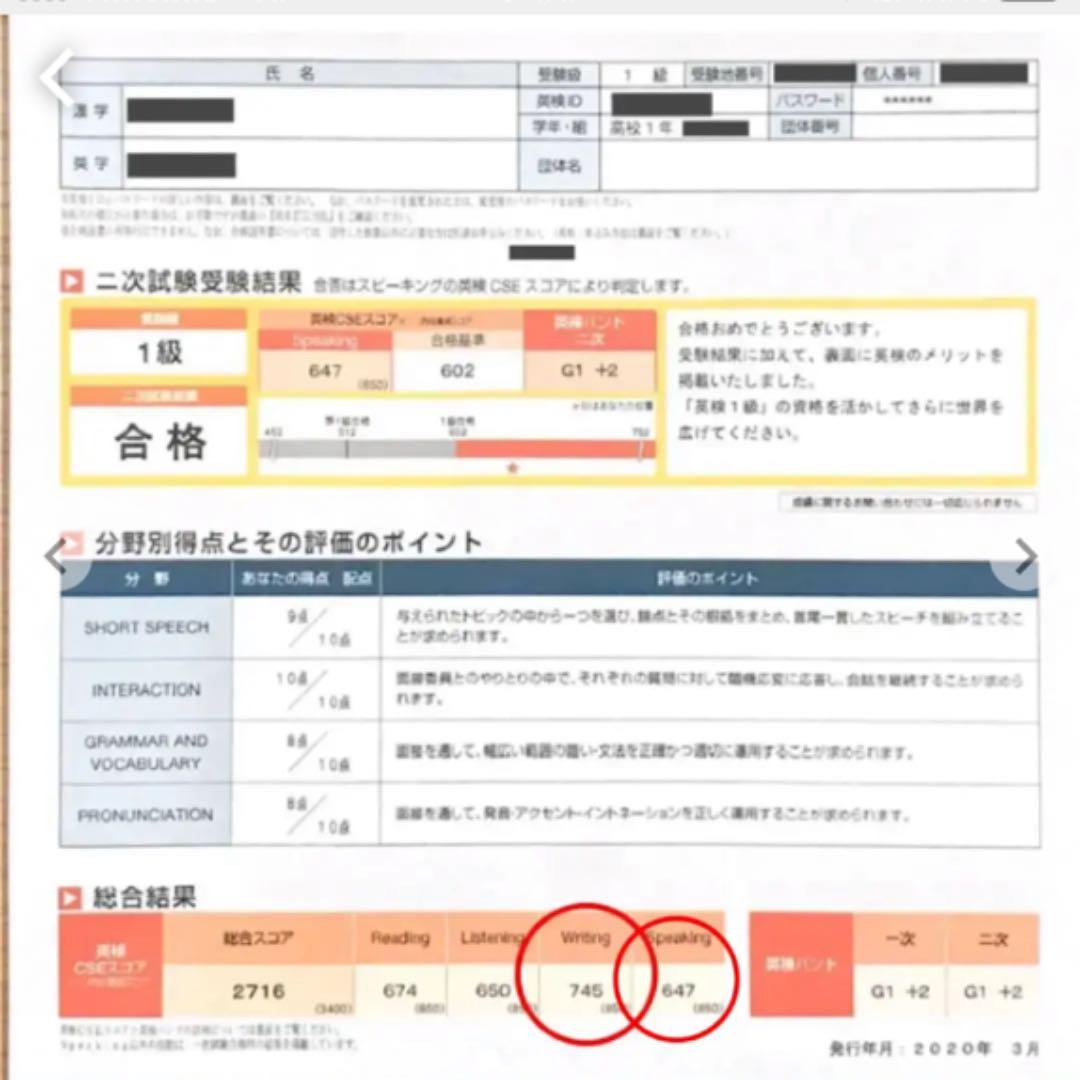Go back with the top-left arrow
Viewport: 1080px width, 1080px height.
(x=56, y=77)
